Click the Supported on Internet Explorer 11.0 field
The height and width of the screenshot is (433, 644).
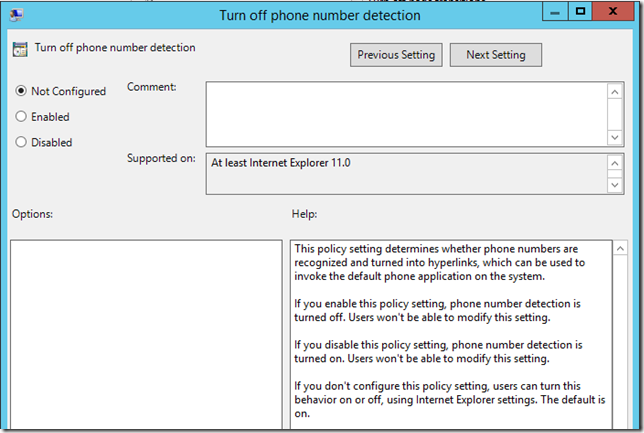405,173
